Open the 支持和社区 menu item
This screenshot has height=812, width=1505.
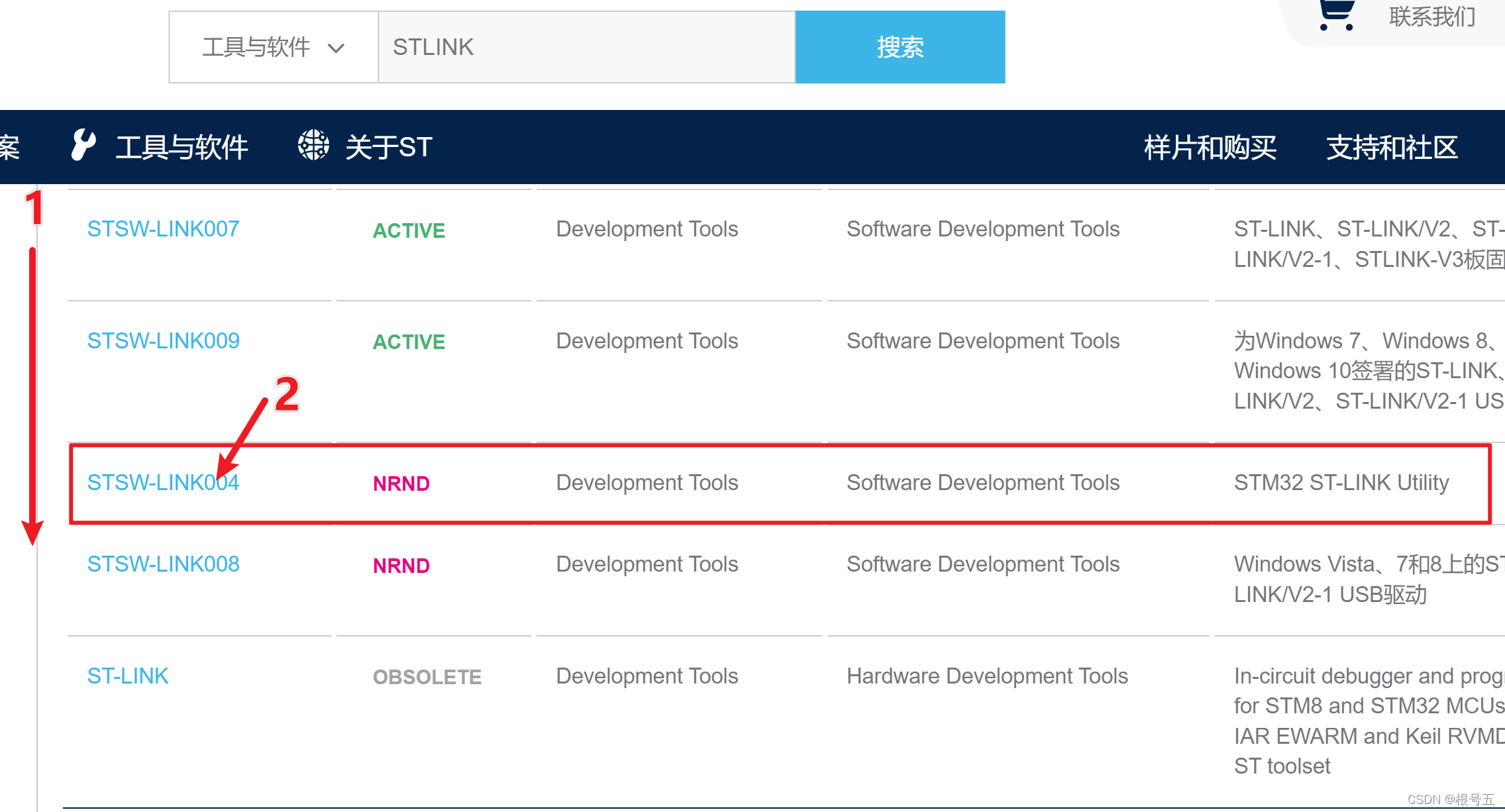pos(1392,147)
